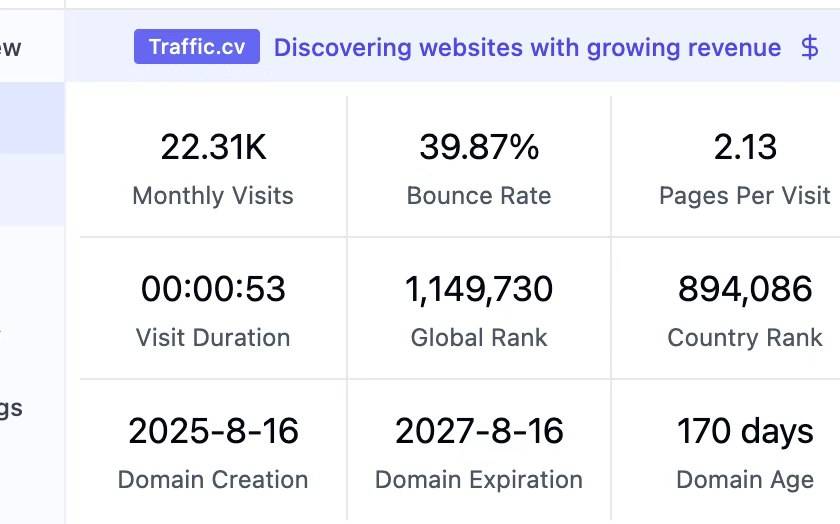
Task: Click the Domain Age label
Action: click(x=745, y=480)
